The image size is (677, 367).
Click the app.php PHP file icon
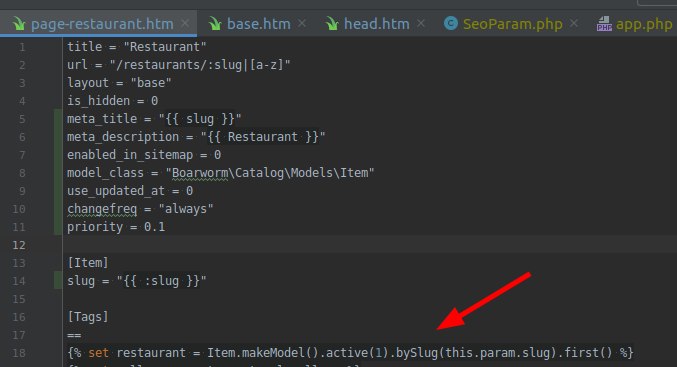point(604,23)
